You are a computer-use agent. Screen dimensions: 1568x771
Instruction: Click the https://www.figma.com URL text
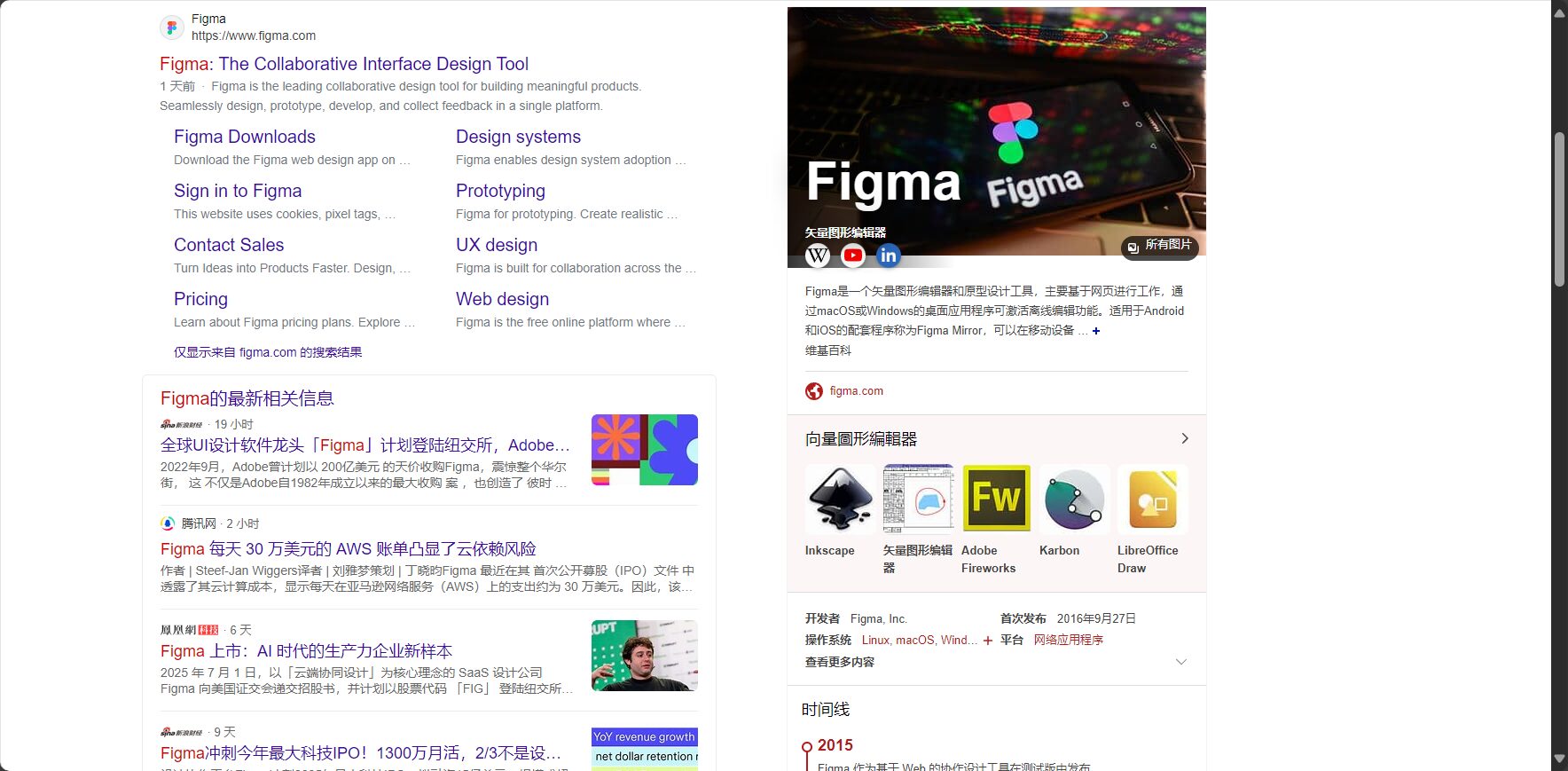coord(254,36)
